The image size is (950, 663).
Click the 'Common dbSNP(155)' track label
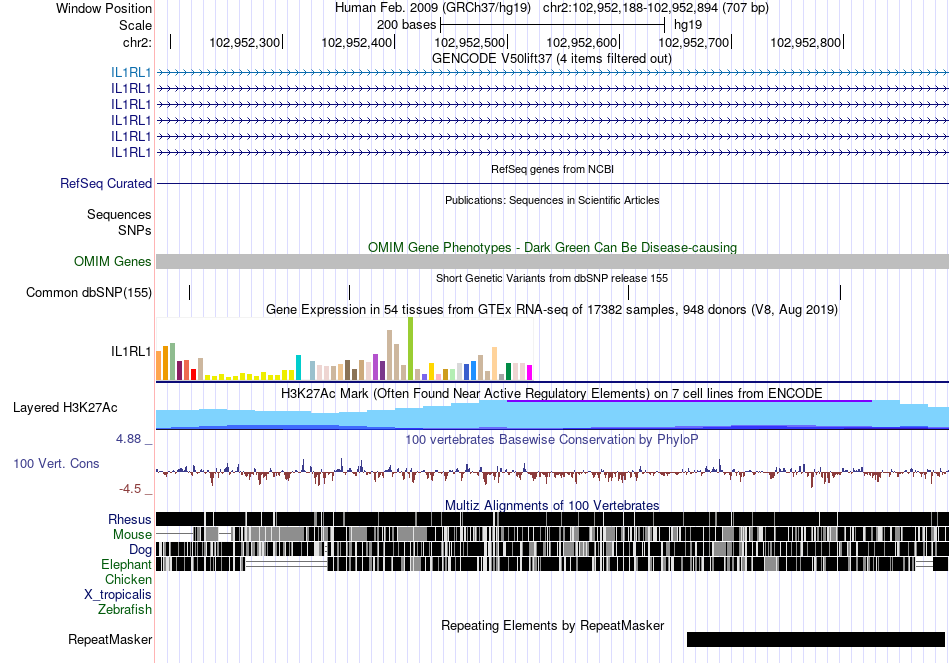pyautogui.click(x=88, y=293)
